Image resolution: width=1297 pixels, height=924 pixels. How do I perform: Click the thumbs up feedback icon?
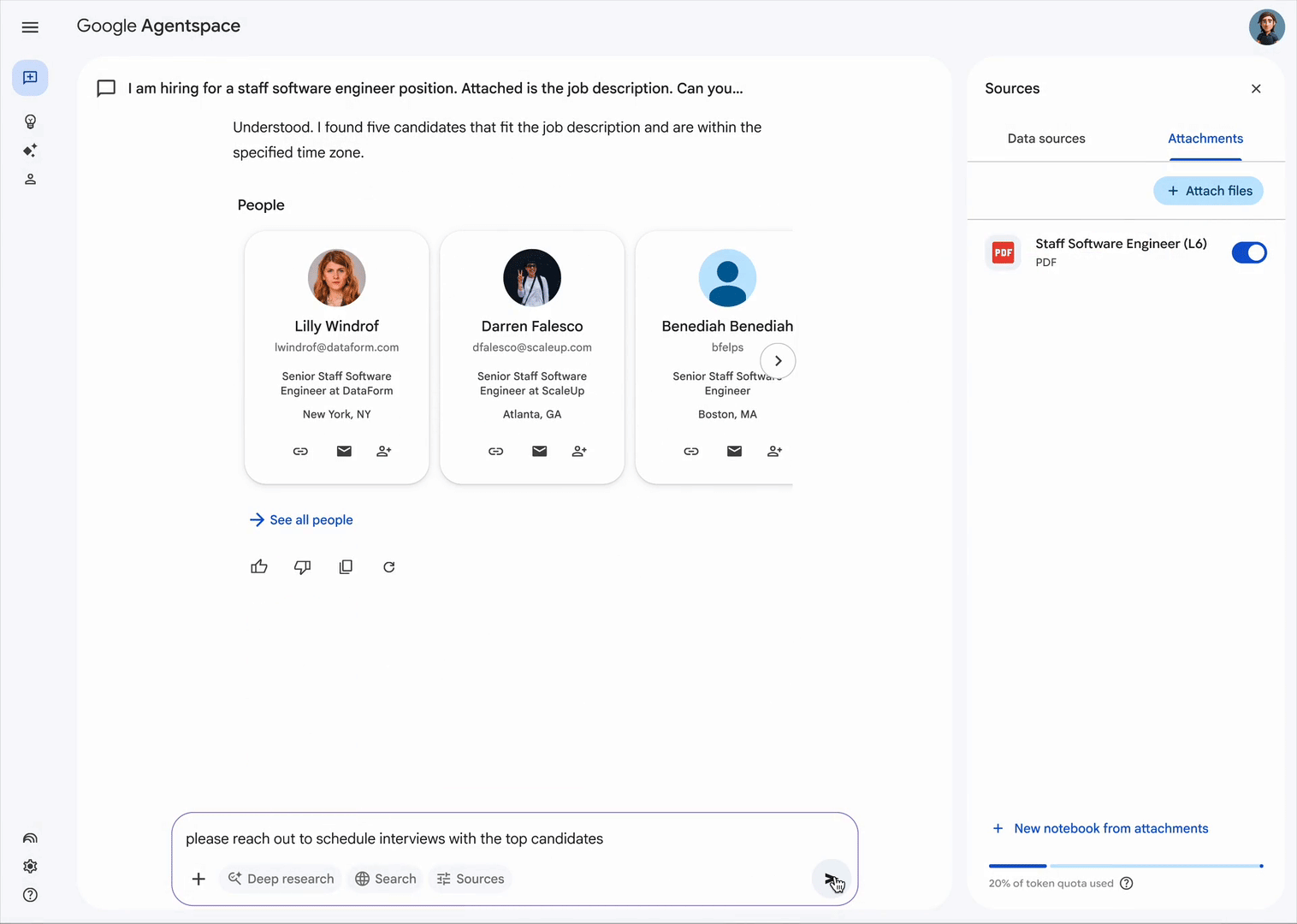pyautogui.click(x=259, y=566)
